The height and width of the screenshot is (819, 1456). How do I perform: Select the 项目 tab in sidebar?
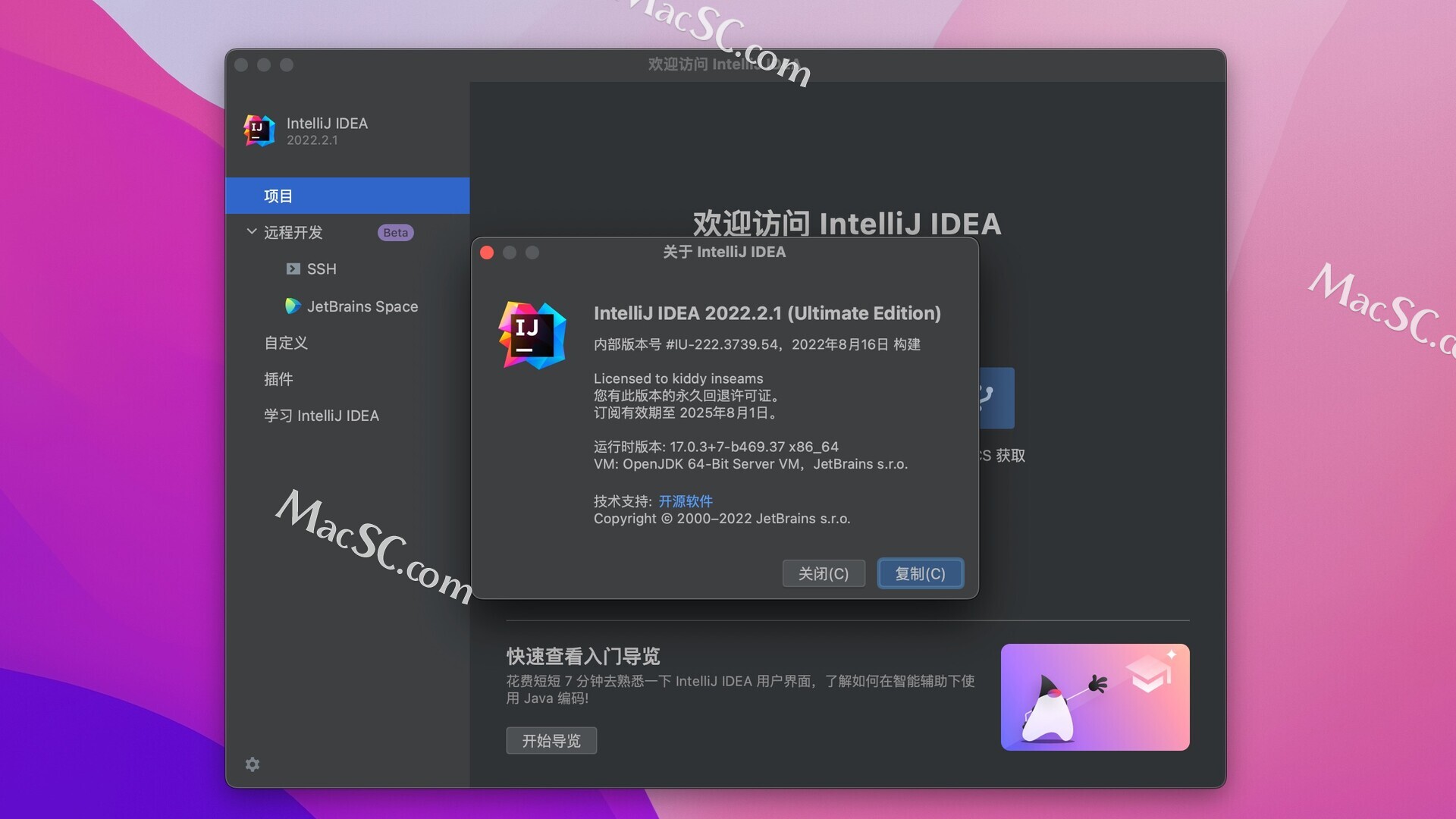point(347,196)
